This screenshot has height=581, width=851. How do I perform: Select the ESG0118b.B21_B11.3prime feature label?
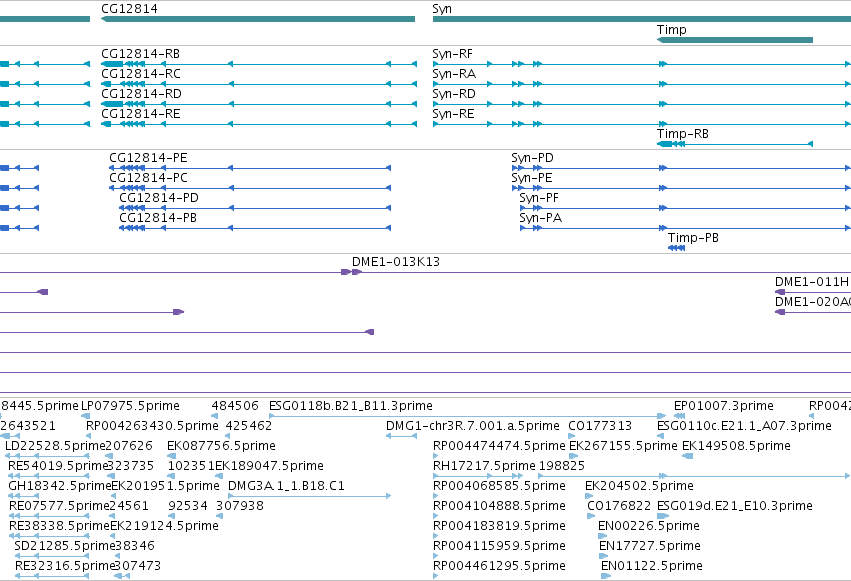click(x=351, y=406)
